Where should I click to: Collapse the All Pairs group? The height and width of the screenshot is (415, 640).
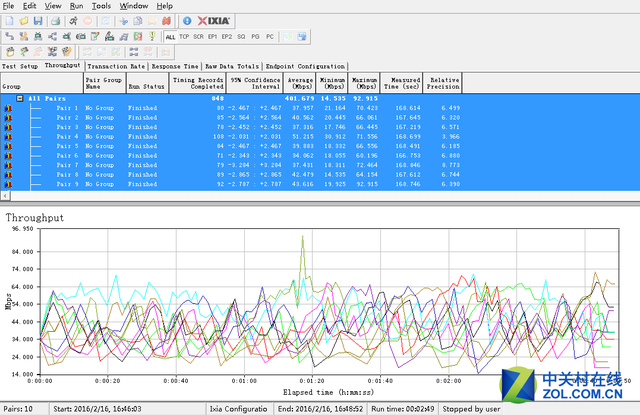(19, 98)
